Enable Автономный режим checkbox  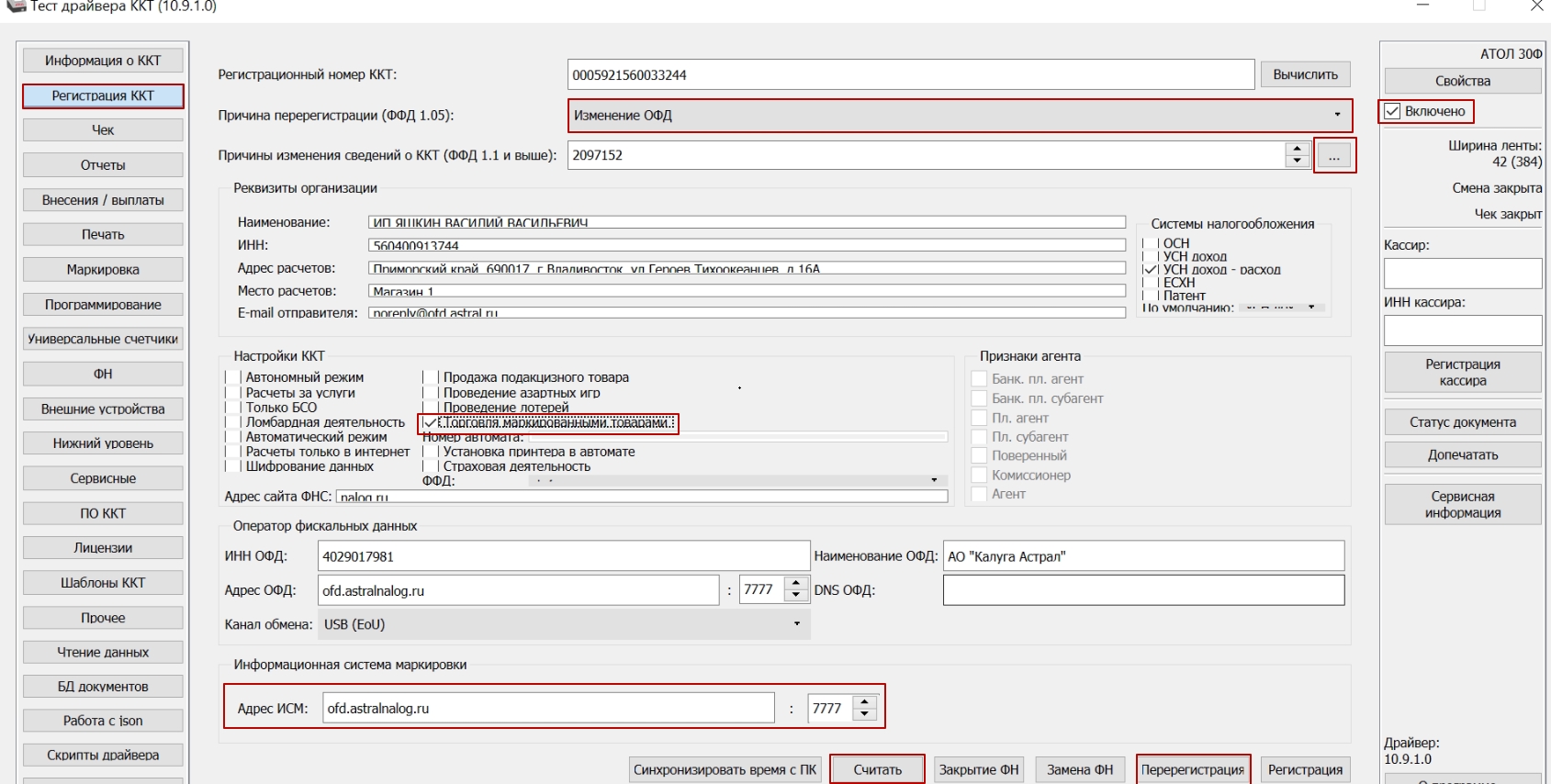(233, 377)
